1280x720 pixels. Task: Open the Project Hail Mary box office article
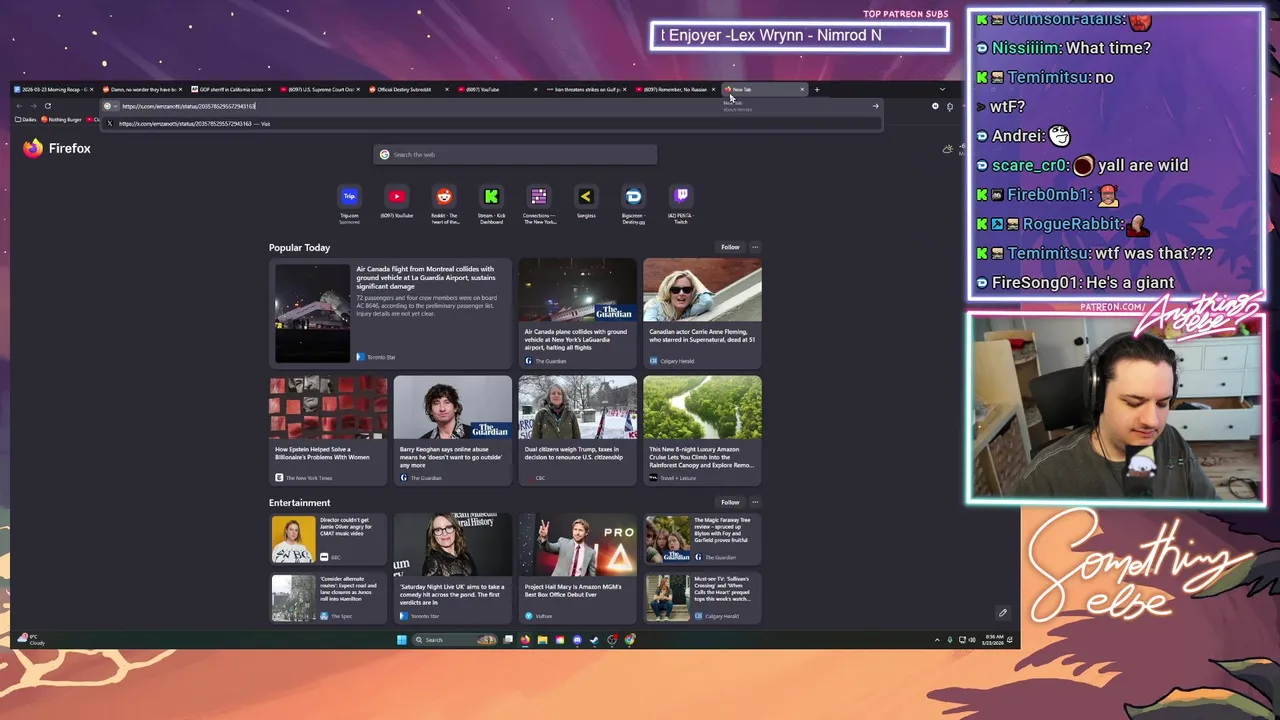tap(577, 568)
